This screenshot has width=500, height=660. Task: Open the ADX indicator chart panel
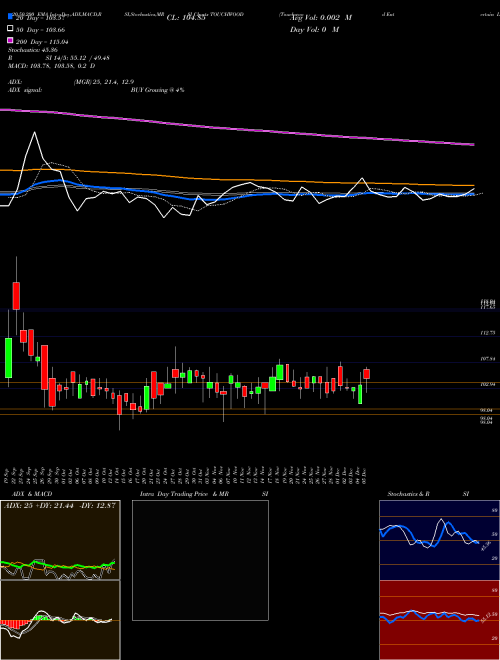60,540
